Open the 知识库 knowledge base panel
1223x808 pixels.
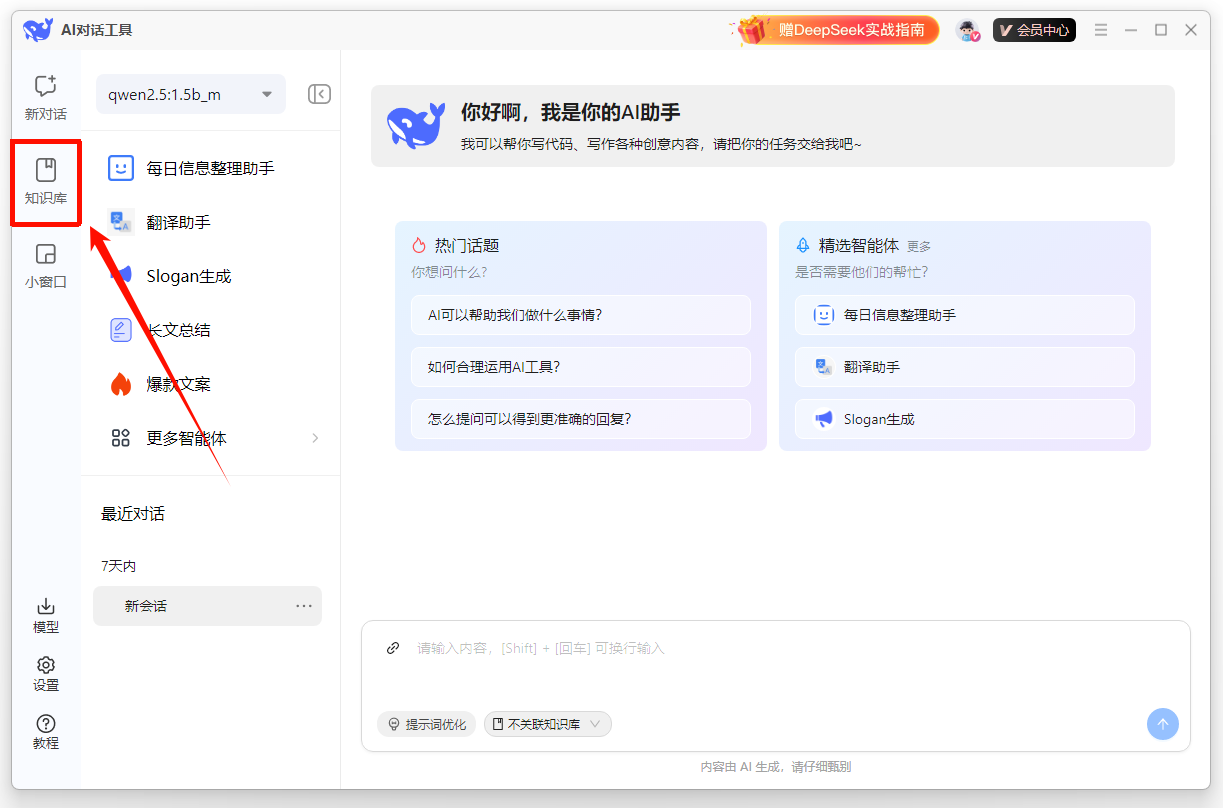[x=45, y=181]
